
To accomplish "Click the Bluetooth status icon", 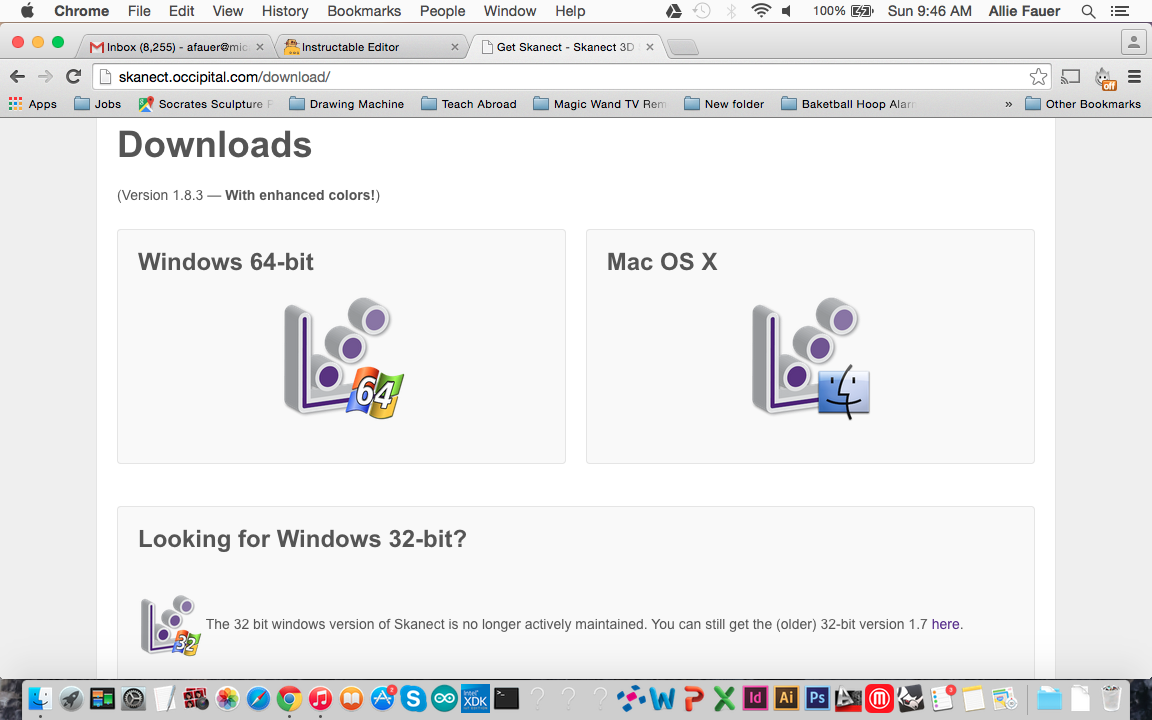I will (731, 11).
